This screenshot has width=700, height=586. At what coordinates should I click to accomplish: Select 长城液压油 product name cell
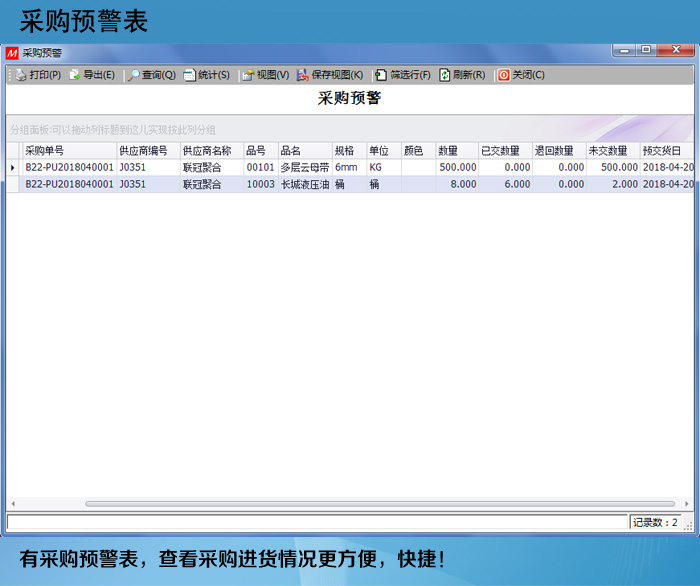305,184
